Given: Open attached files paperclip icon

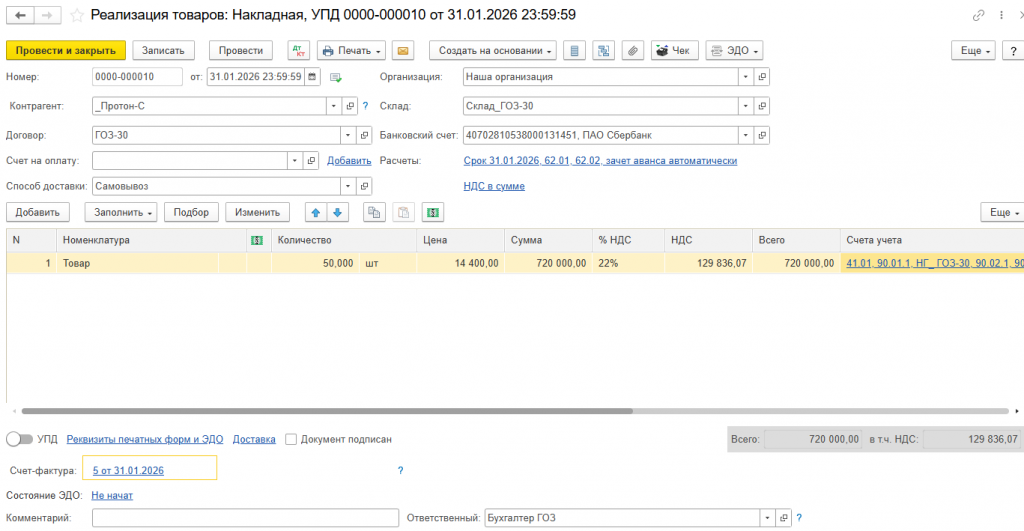Looking at the screenshot, I should [x=633, y=50].
